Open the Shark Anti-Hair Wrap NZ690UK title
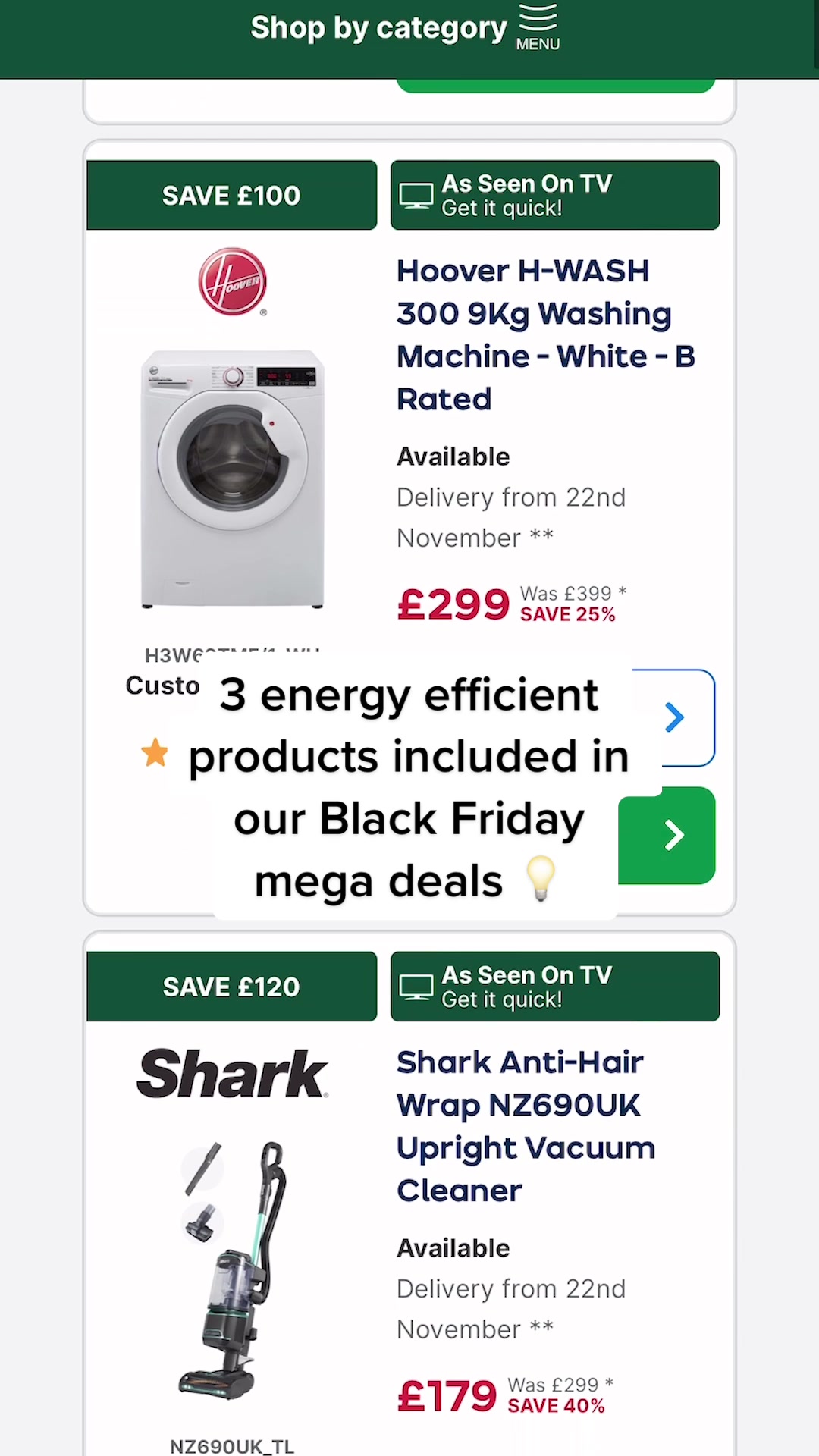Image resolution: width=819 pixels, height=1456 pixels. (526, 1126)
